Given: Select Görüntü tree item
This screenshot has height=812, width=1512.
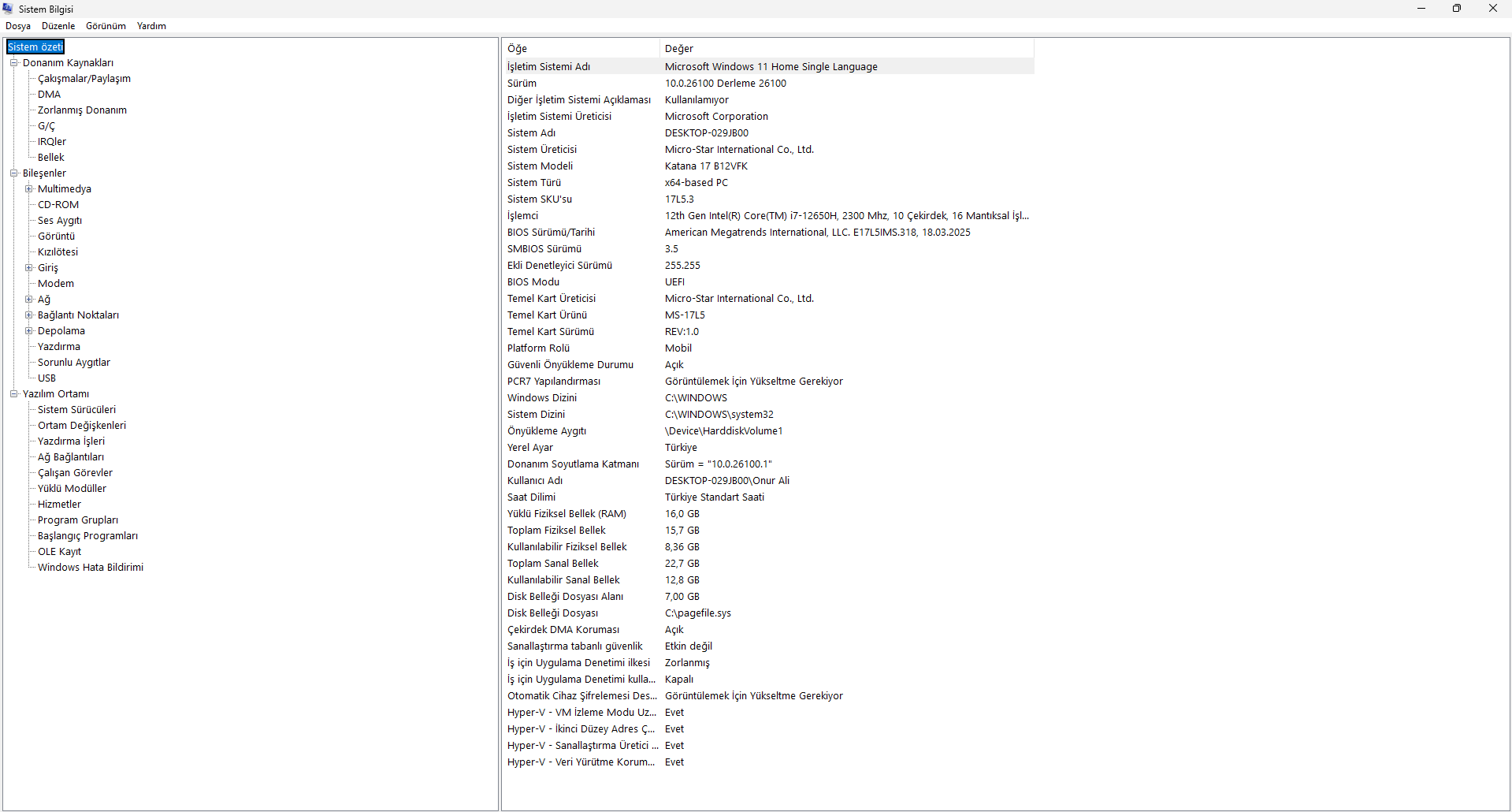Looking at the screenshot, I should (x=57, y=236).
